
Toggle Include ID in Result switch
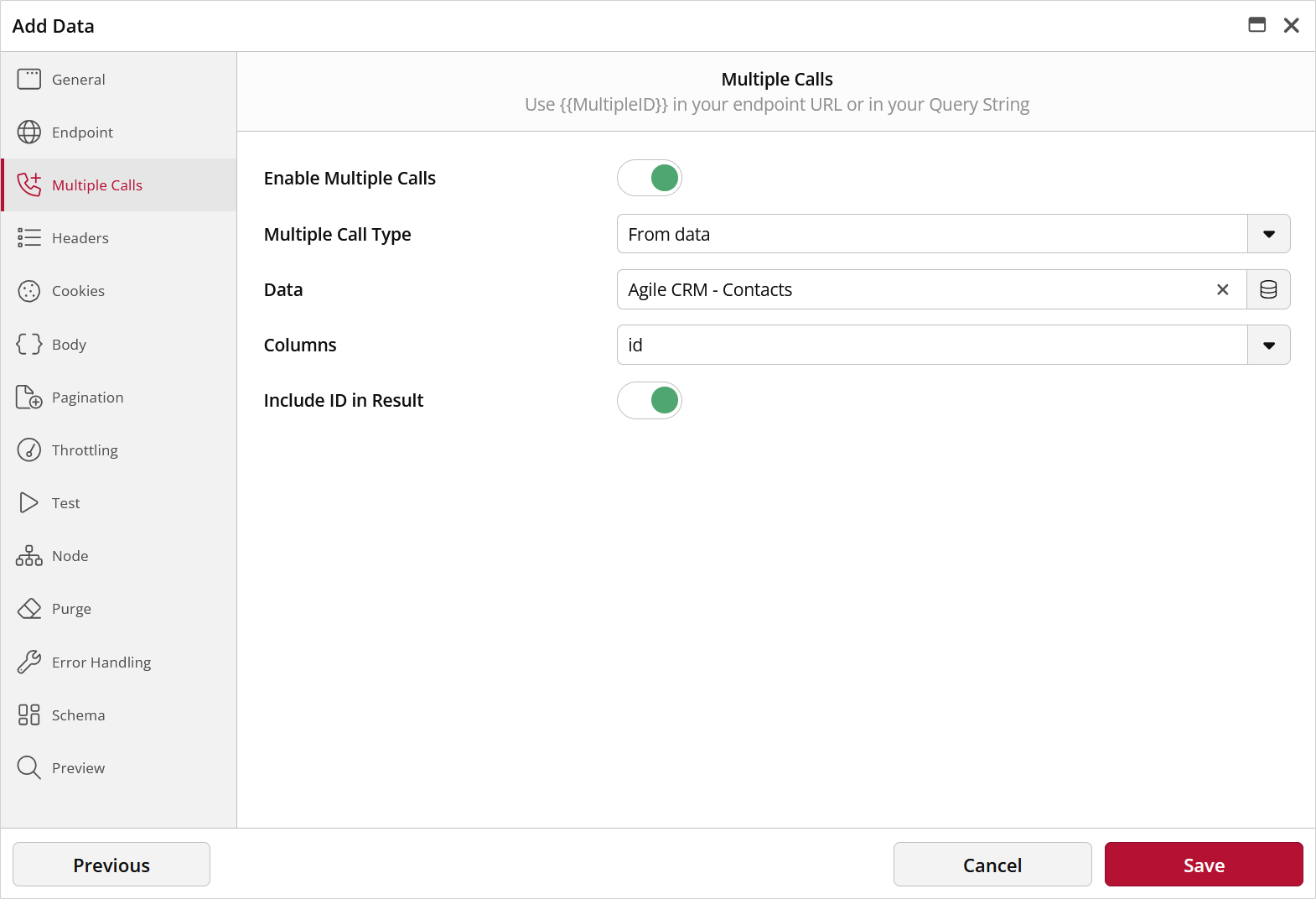point(650,400)
